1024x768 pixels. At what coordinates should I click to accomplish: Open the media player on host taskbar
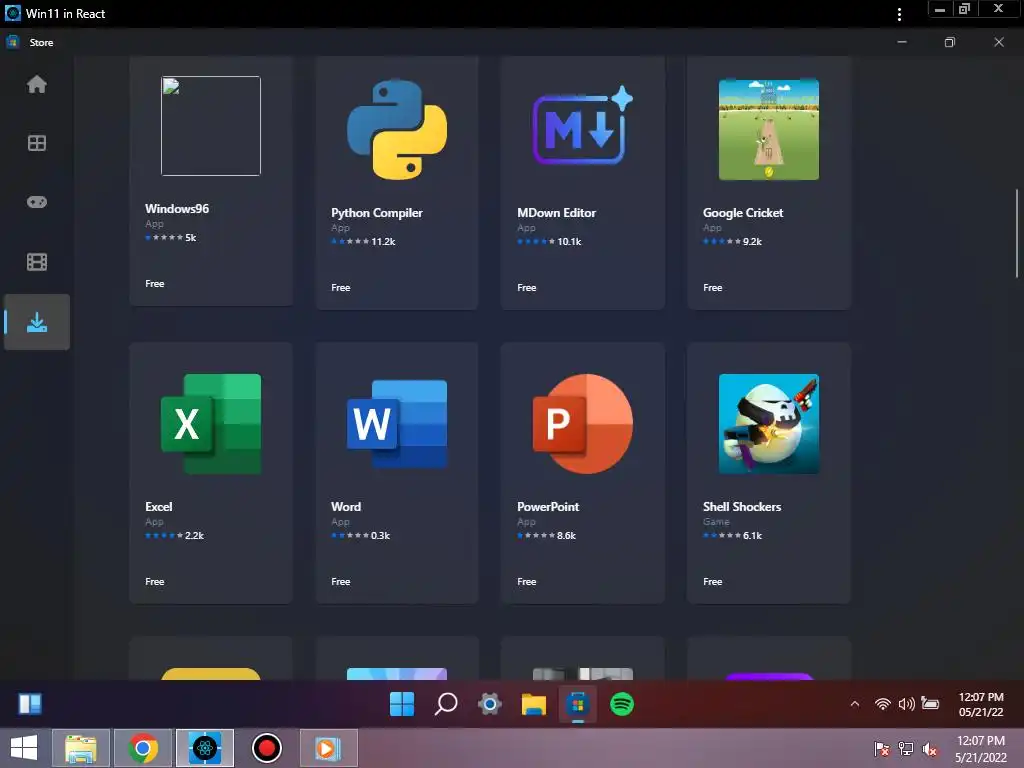click(328, 748)
